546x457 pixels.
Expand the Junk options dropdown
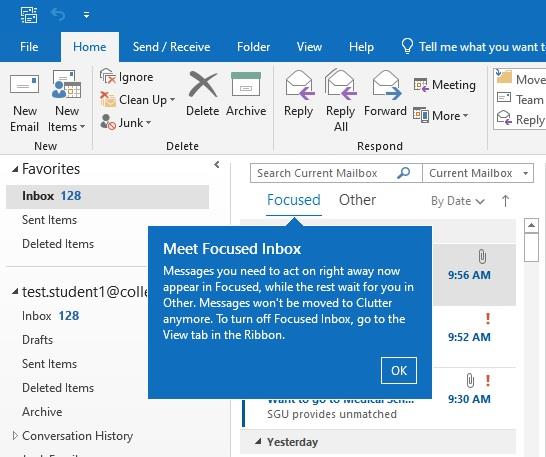149,123
